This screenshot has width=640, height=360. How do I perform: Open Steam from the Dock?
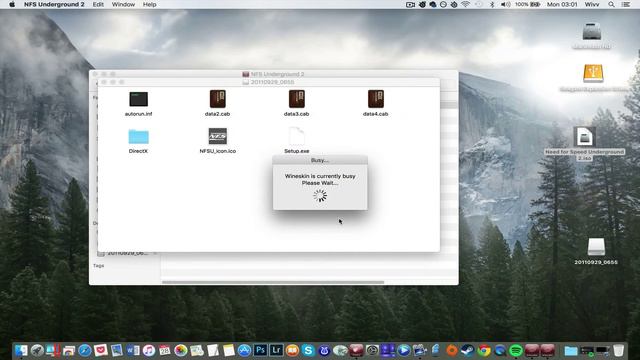pyautogui.click(x=468, y=350)
